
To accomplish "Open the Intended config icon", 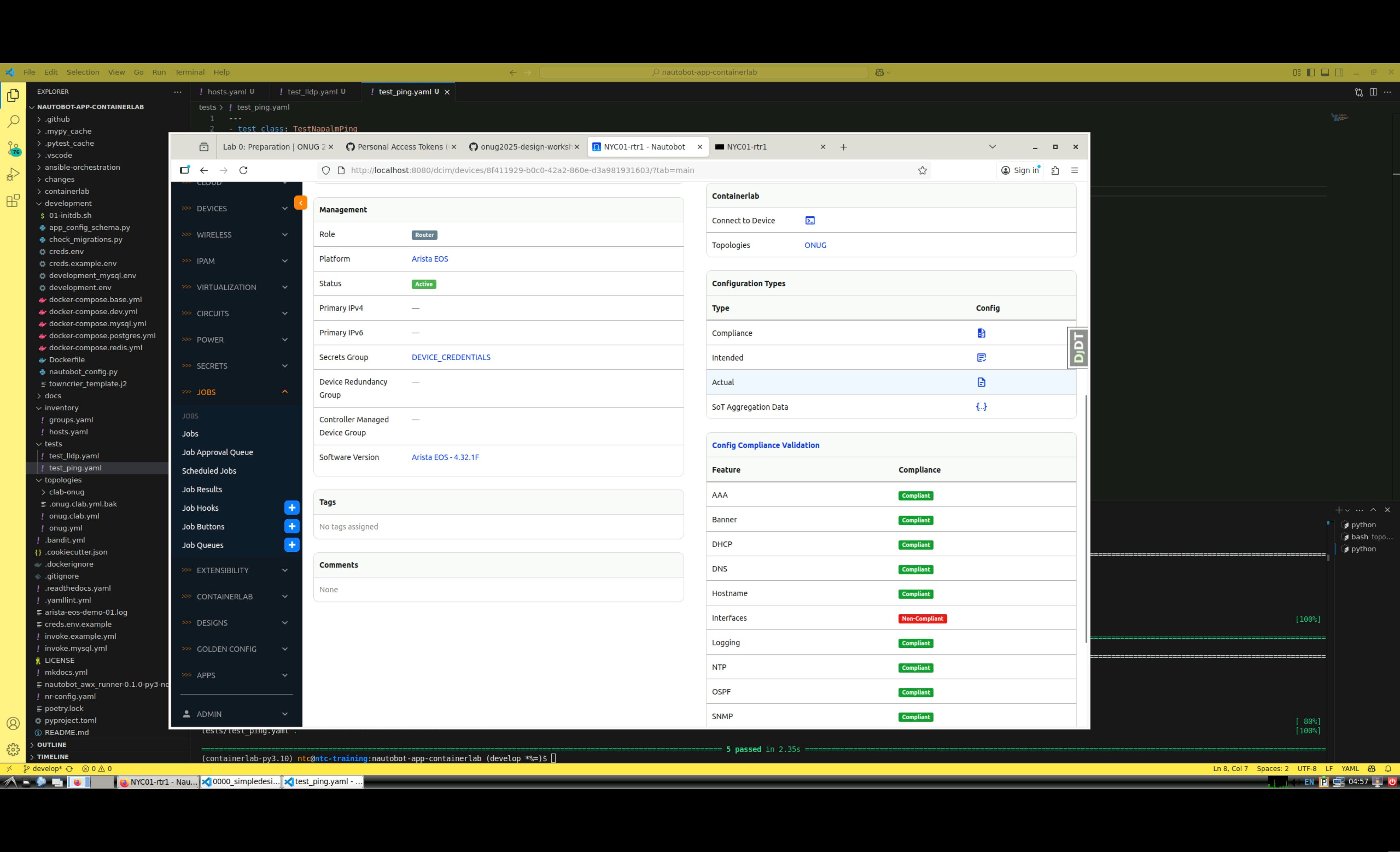I will (981, 357).
